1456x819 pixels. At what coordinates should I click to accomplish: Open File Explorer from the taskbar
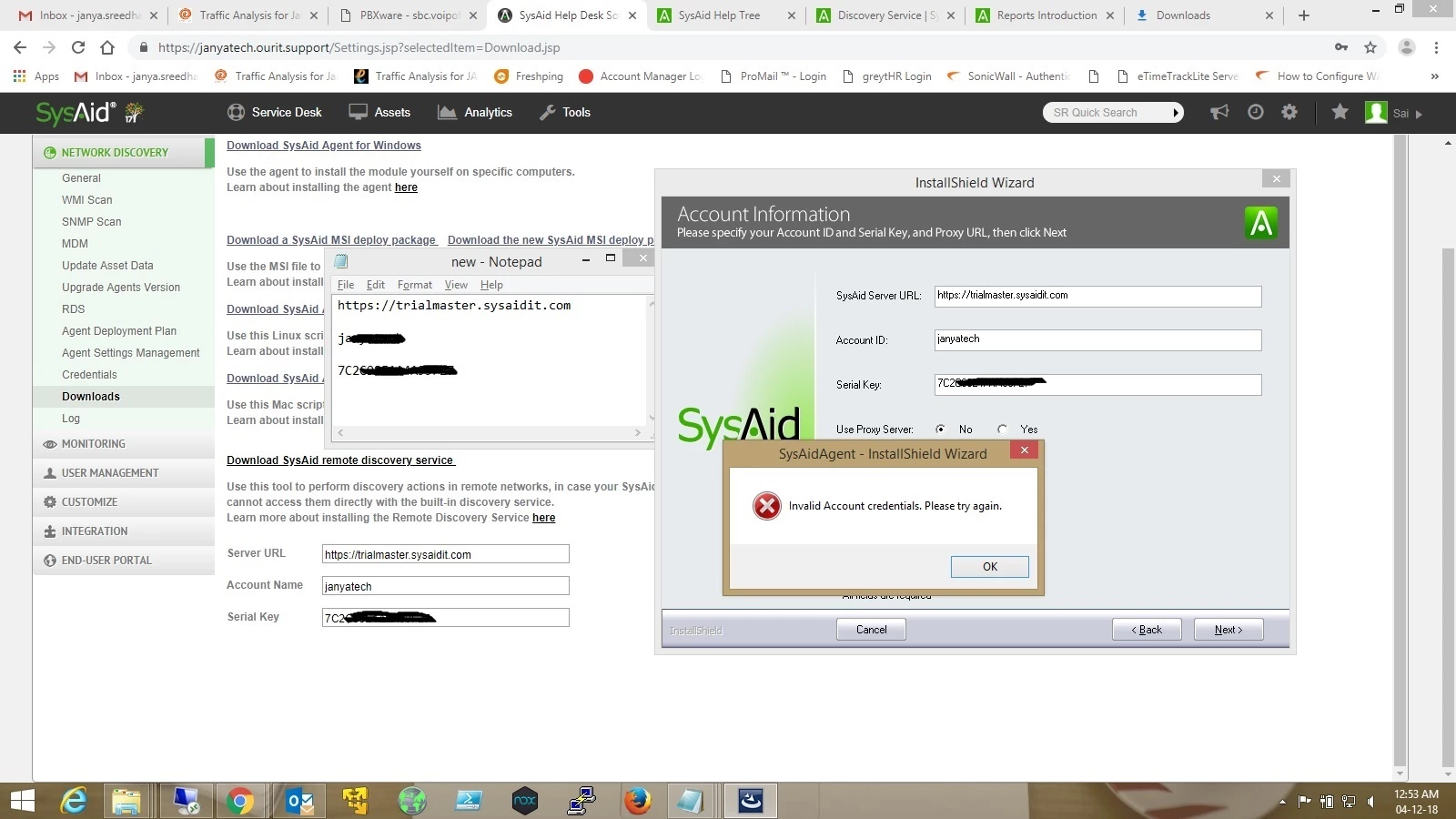[126, 801]
